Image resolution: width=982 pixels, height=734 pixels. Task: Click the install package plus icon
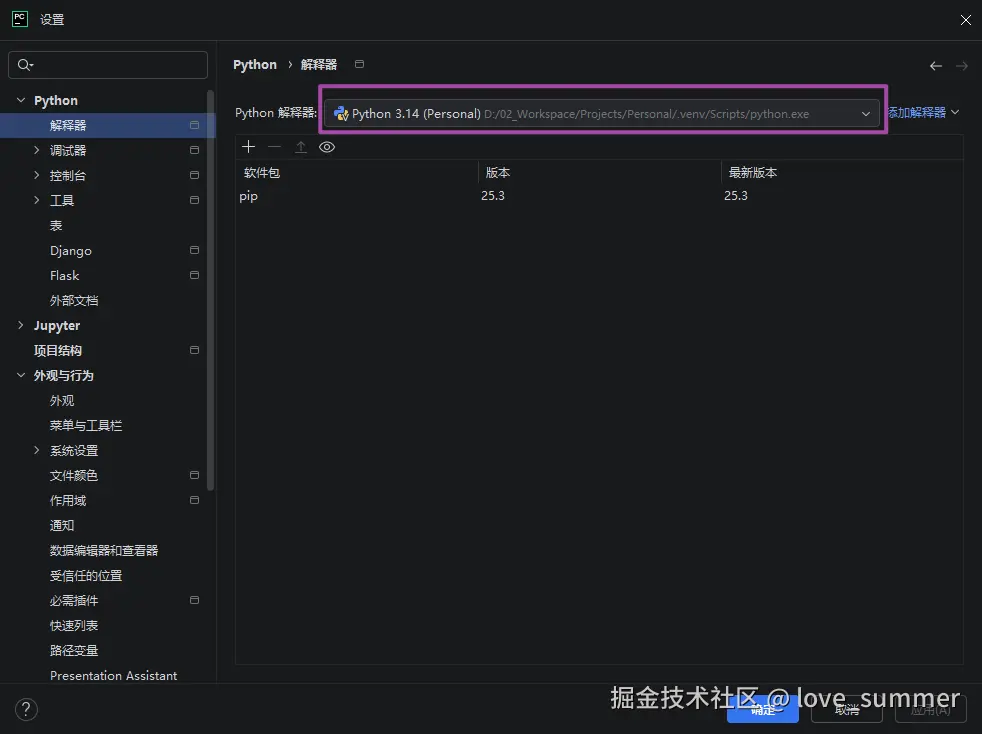[249, 147]
